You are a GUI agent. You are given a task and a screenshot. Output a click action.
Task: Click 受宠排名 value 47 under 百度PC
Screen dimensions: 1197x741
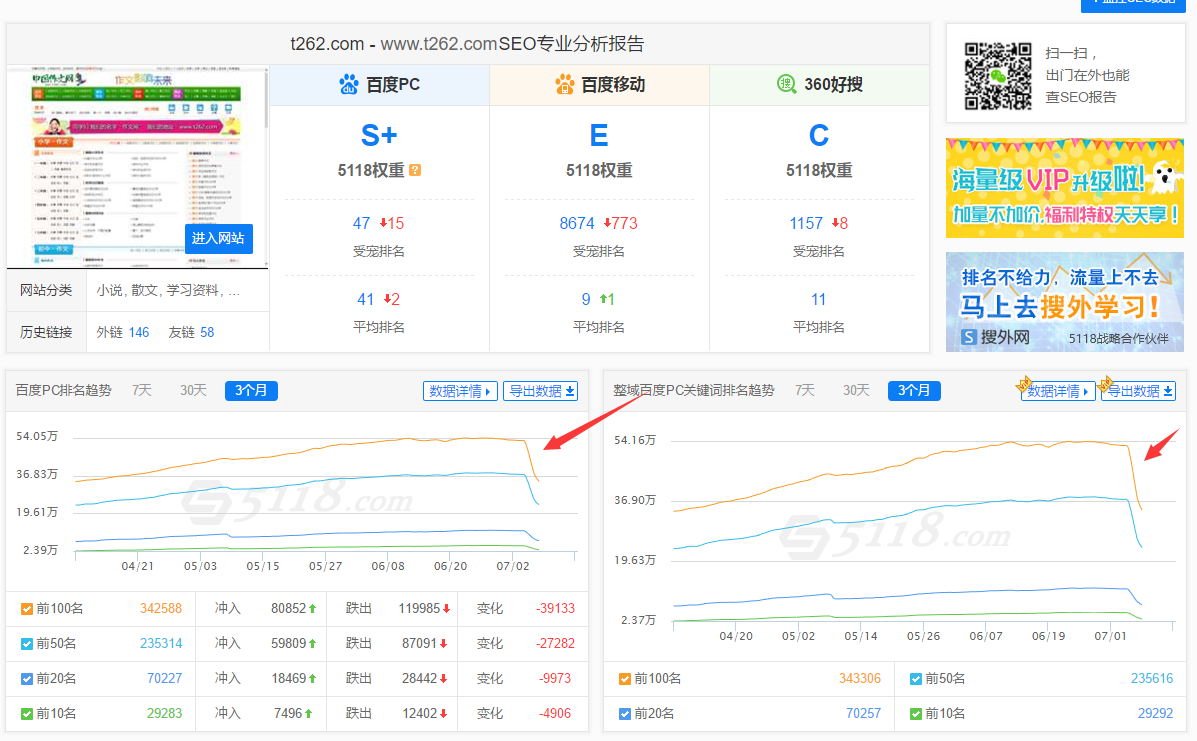click(x=361, y=224)
